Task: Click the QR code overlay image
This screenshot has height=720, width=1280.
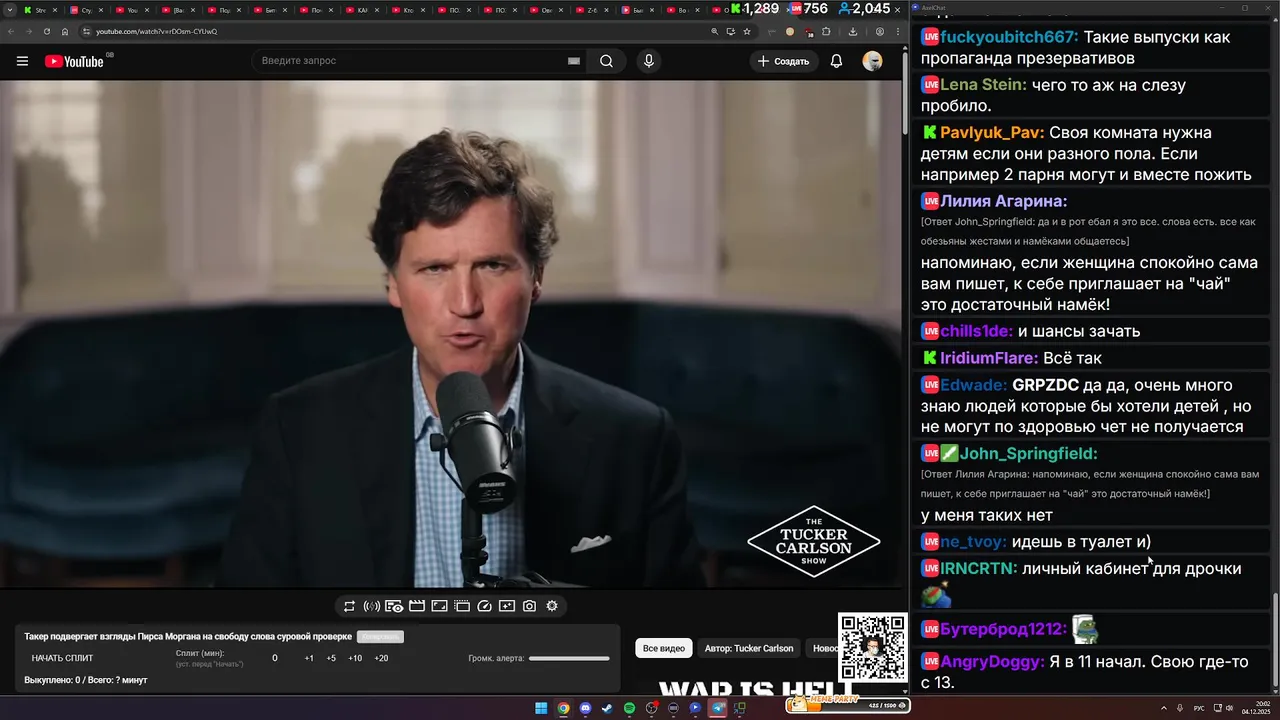Action: point(873,647)
